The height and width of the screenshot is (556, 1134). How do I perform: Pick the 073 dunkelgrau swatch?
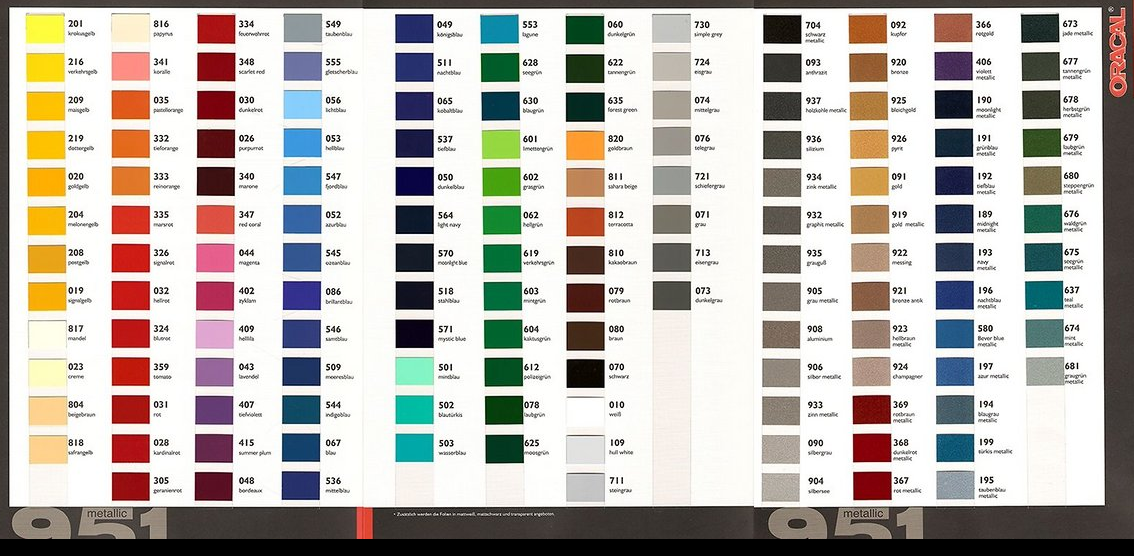(x=672, y=296)
